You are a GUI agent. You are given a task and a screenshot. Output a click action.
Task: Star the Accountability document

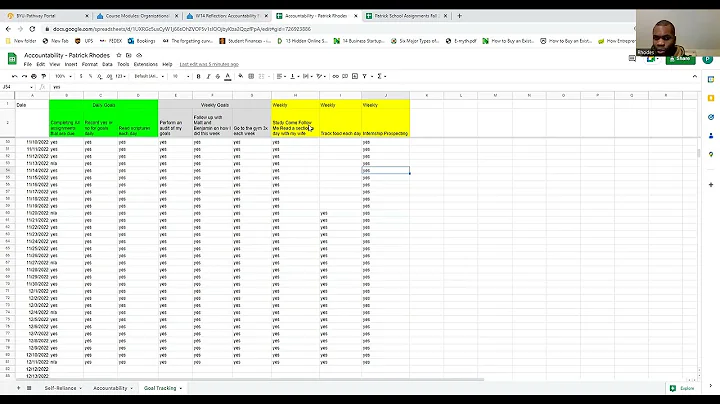click(118, 55)
